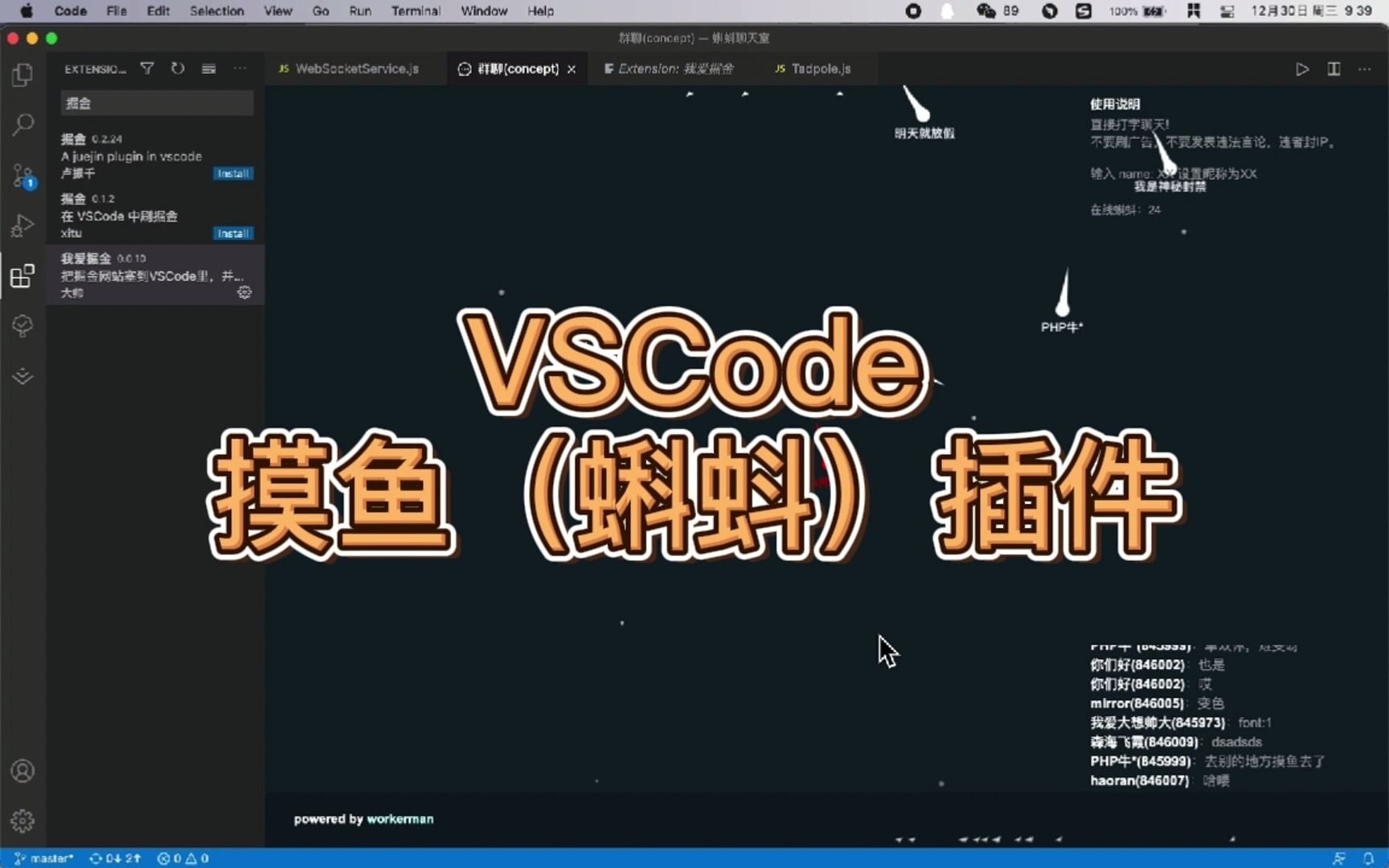
Task: Run the editor play button
Action: [x=1302, y=69]
